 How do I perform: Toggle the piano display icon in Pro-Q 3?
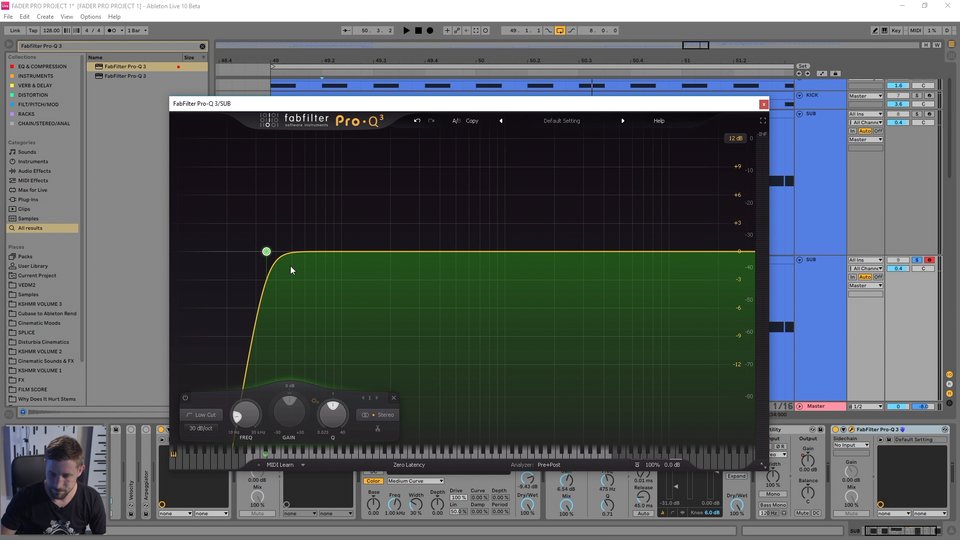click(173, 454)
